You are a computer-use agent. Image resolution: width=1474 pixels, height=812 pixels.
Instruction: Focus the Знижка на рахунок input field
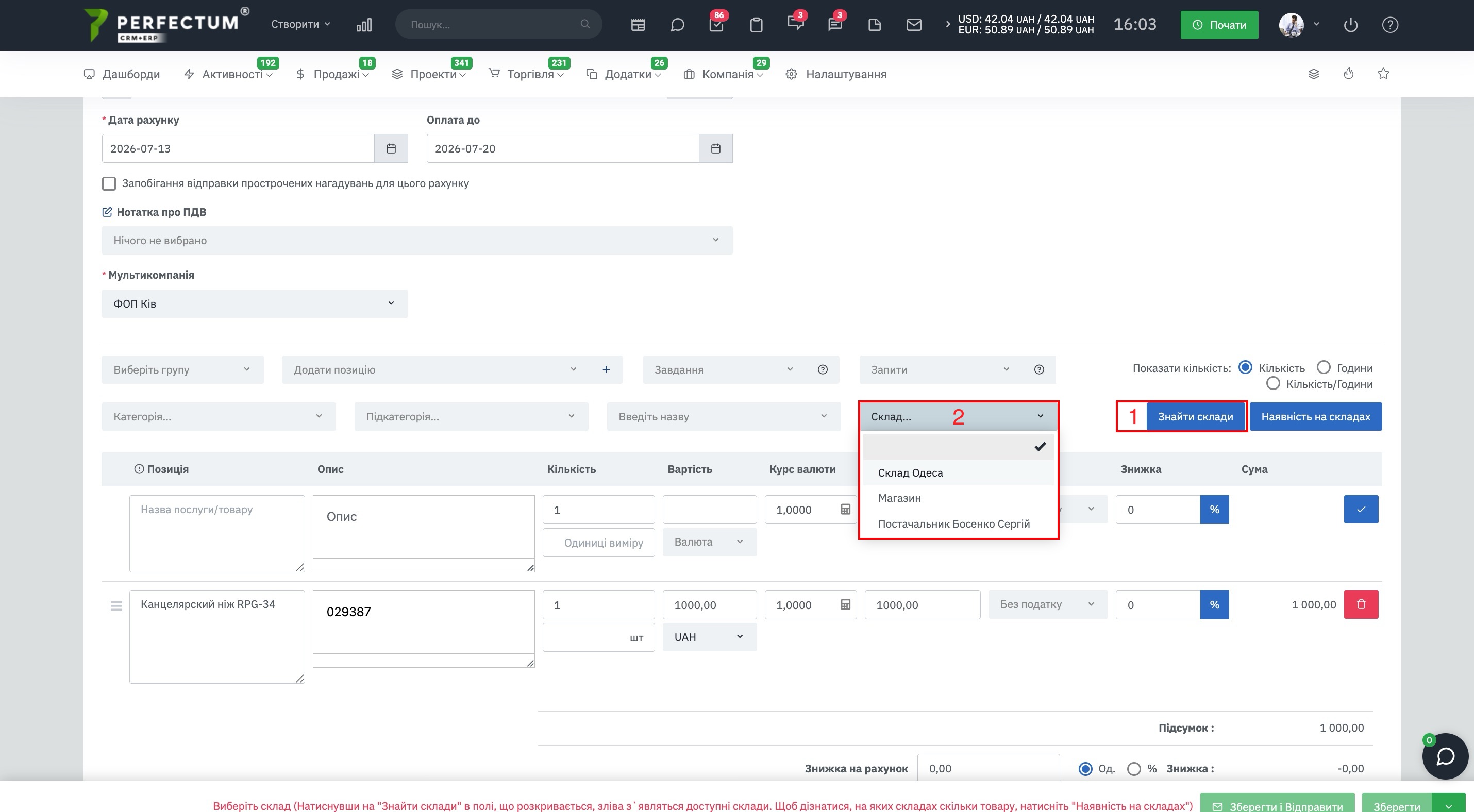(x=988, y=768)
